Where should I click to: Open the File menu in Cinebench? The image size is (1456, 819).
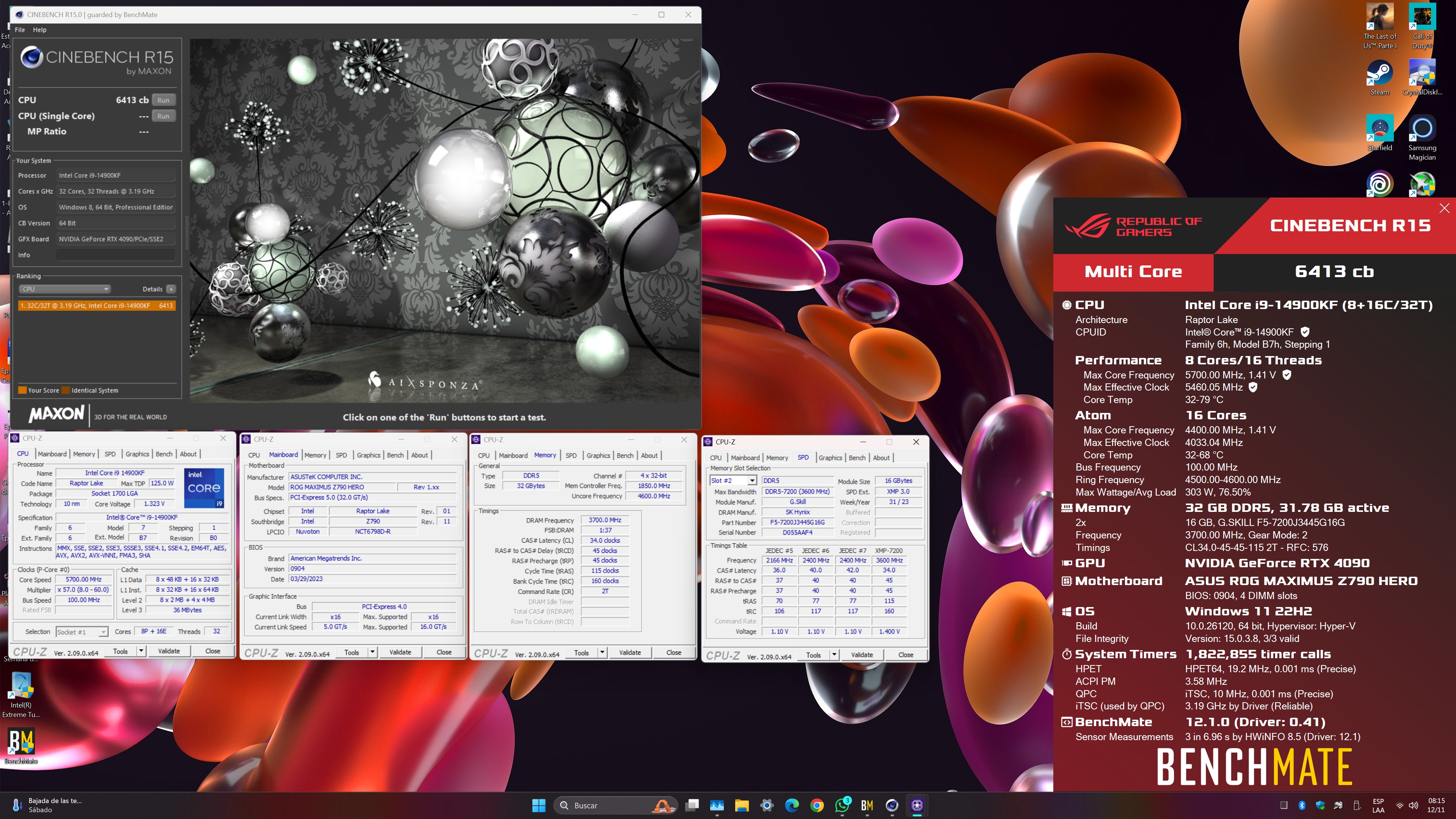point(20,30)
